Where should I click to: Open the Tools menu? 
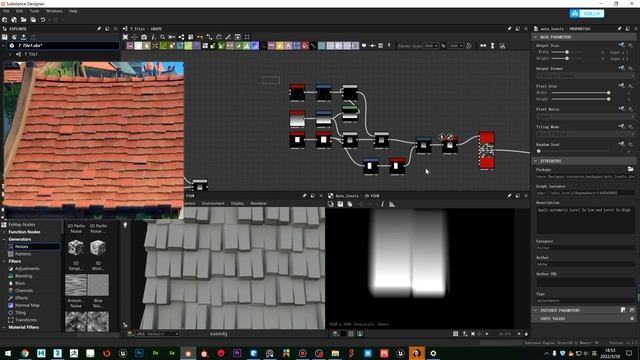[34, 11]
